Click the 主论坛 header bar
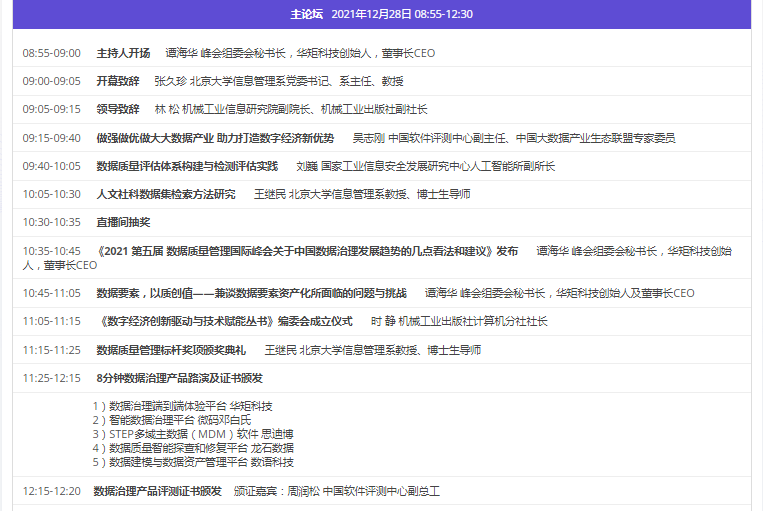Image resolution: width=763 pixels, height=511 pixels. click(381, 14)
